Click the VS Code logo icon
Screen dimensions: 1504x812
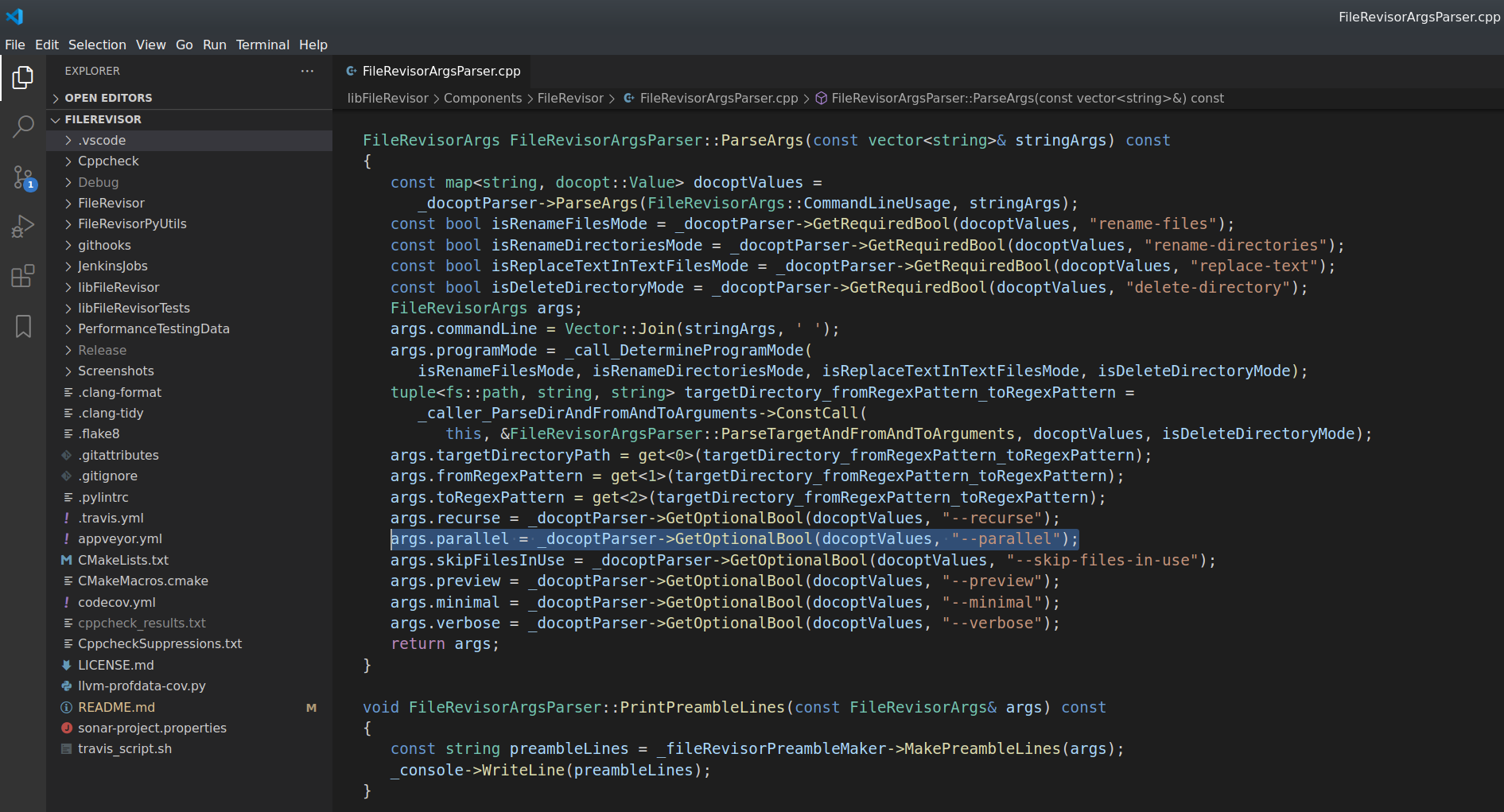pos(14,16)
